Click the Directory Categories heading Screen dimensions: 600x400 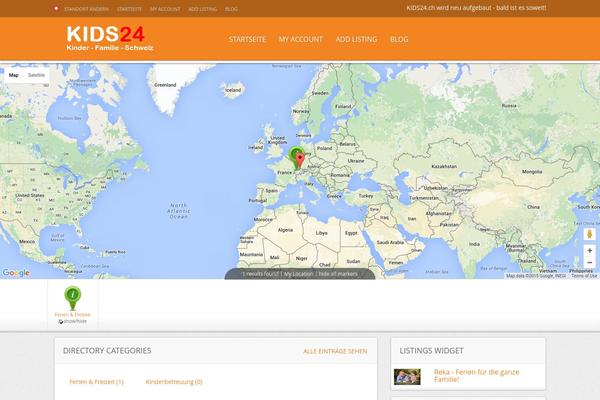point(107,351)
